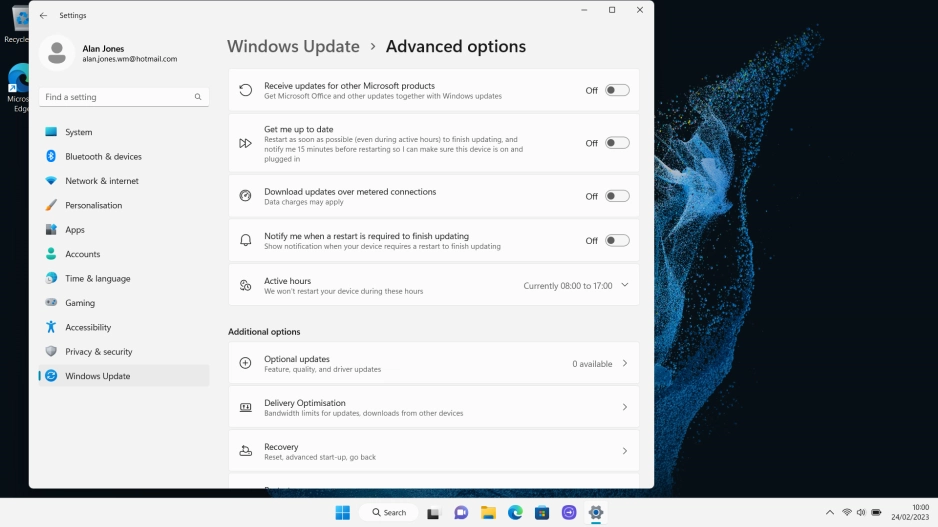The height and width of the screenshot is (527, 938).
Task: Click the taskbar Search box
Action: pyautogui.click(x=389, y=513)
